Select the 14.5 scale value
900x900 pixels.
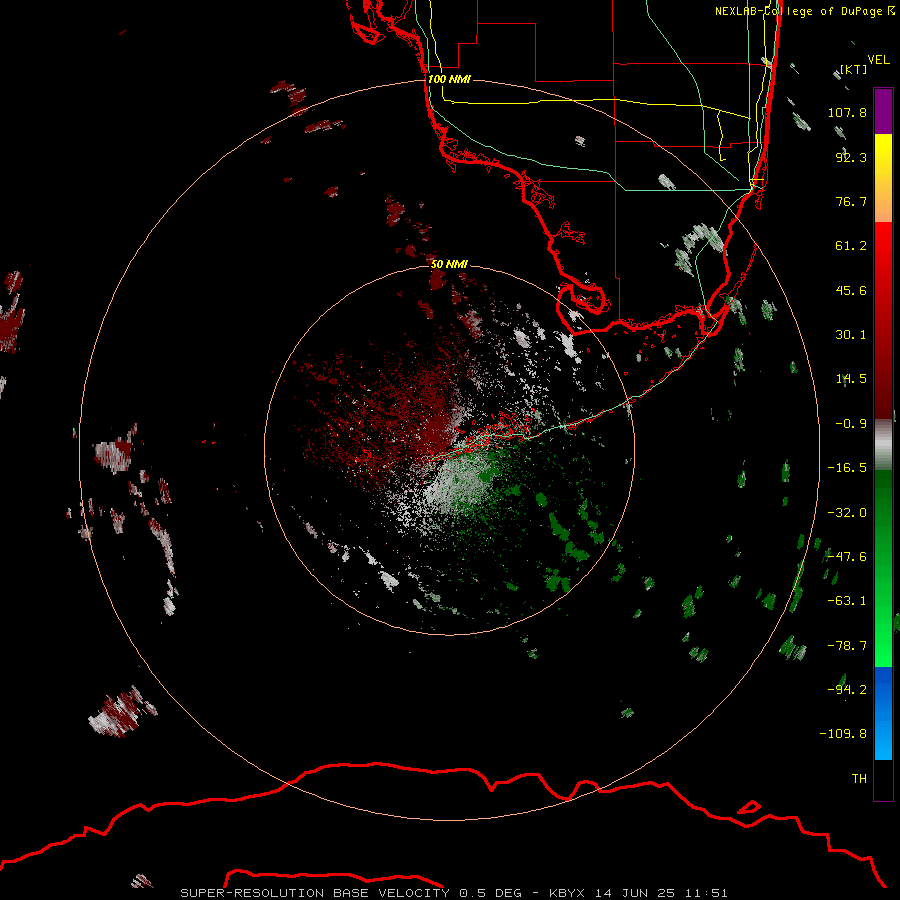pos(851,379)
